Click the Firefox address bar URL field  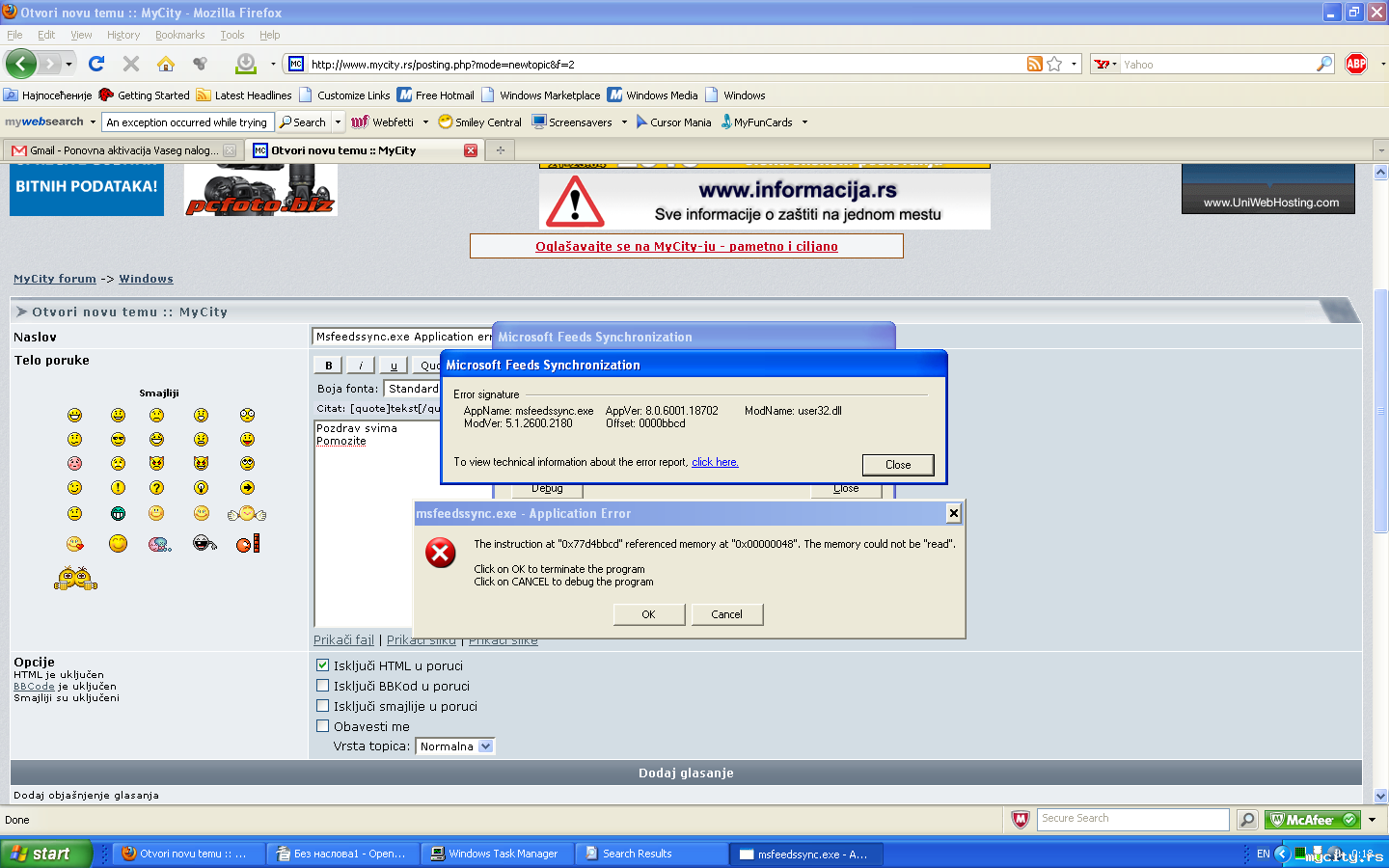(666, 65)
